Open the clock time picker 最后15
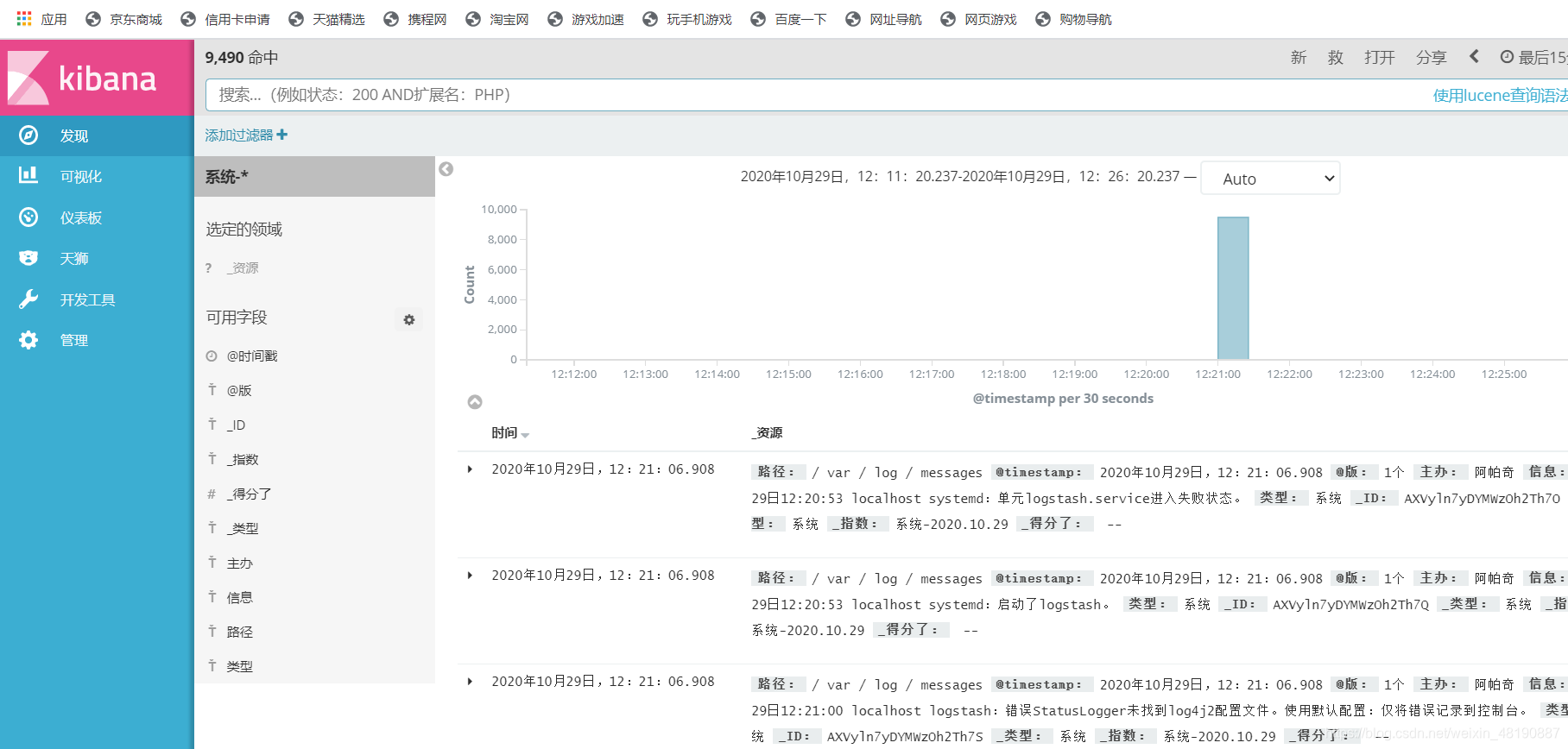 (x=1534, y=57)
